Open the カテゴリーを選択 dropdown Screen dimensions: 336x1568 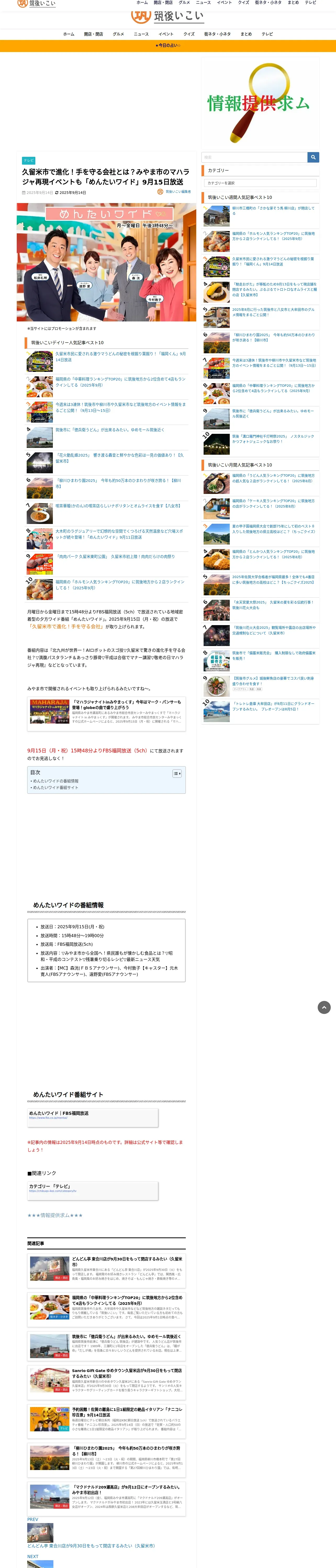[x=260, y=183]
